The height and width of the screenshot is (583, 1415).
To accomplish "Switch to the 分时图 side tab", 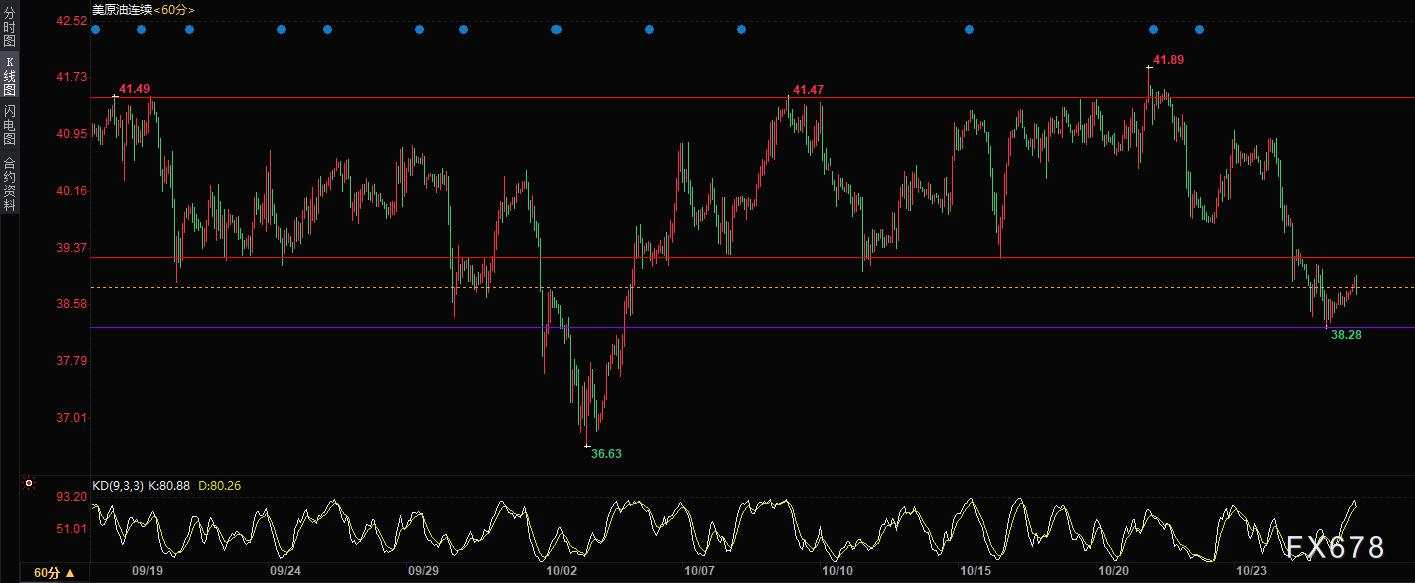I will coord(9,28).
